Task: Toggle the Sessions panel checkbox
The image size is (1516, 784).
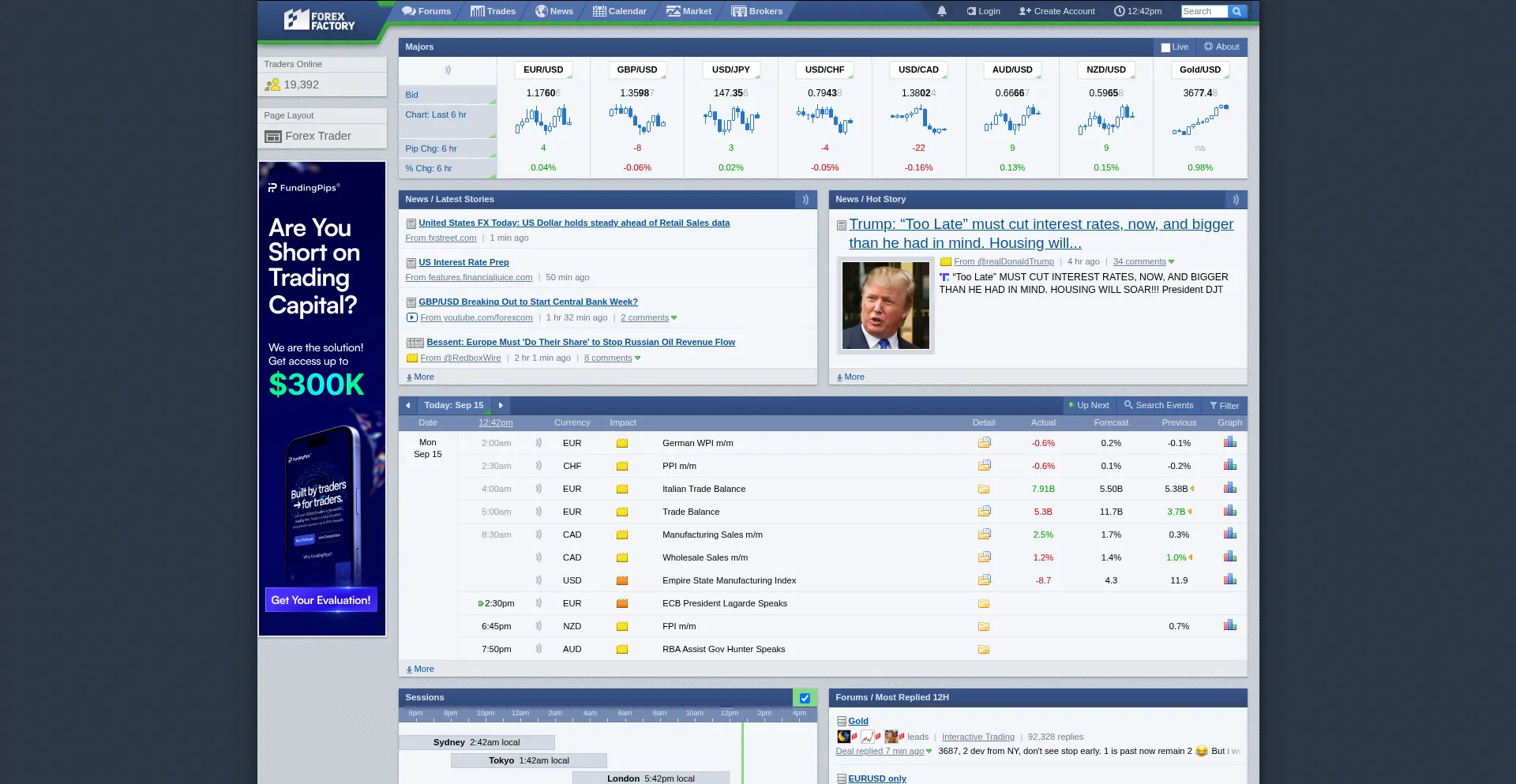Action: pyautogui.click(x=805, y=698)
